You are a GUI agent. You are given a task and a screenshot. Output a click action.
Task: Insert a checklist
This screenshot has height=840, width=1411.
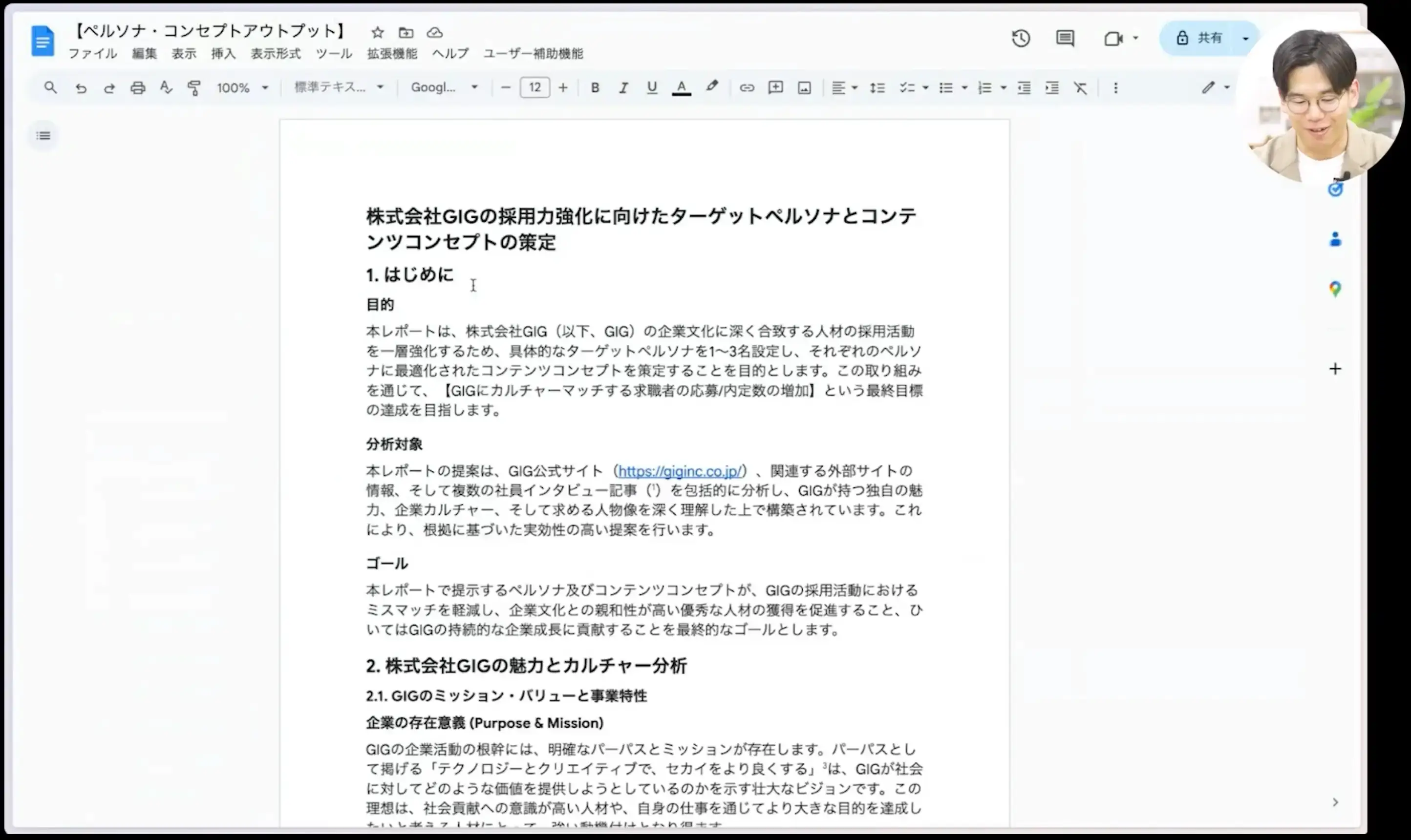907,88
